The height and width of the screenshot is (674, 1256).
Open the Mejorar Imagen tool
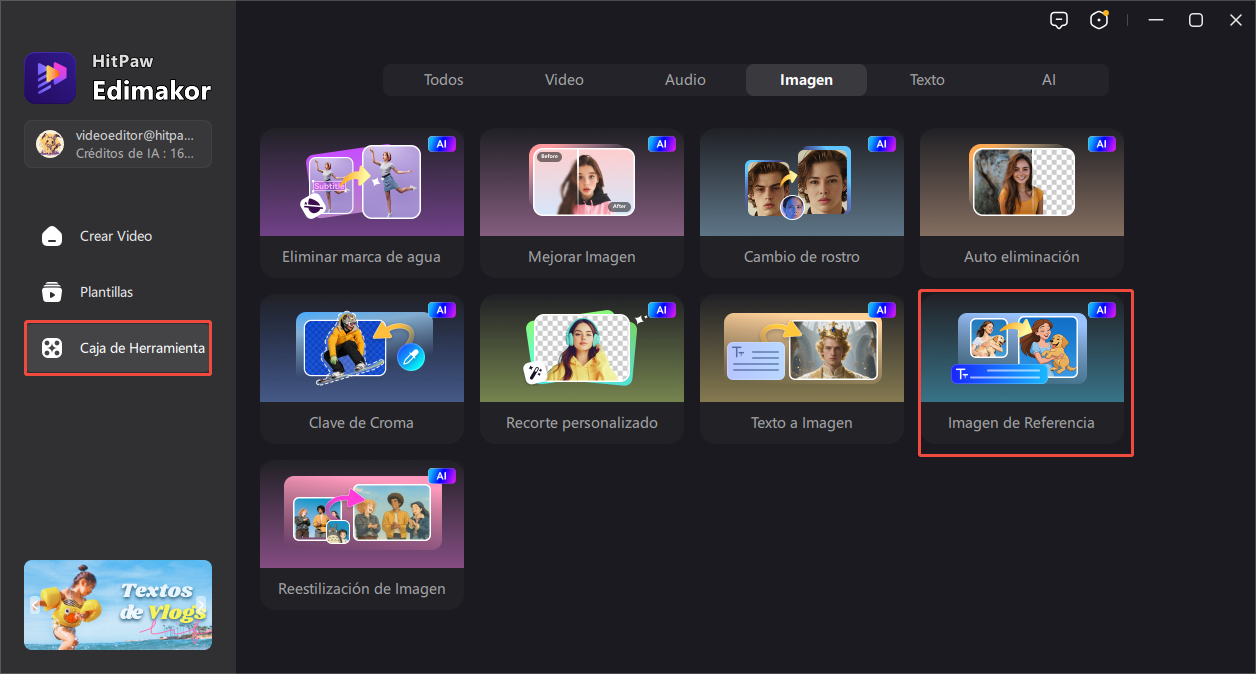(582, 202)
